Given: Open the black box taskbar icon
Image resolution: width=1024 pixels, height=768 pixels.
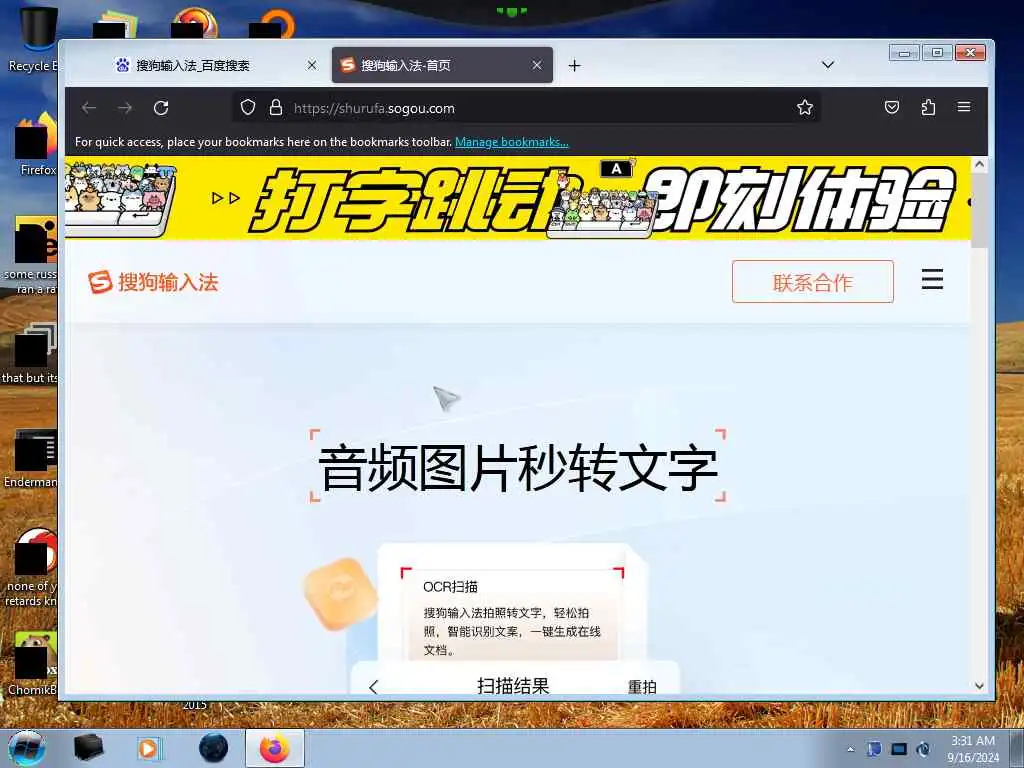Looking at the screenshot, I should [x=88, y=748].
